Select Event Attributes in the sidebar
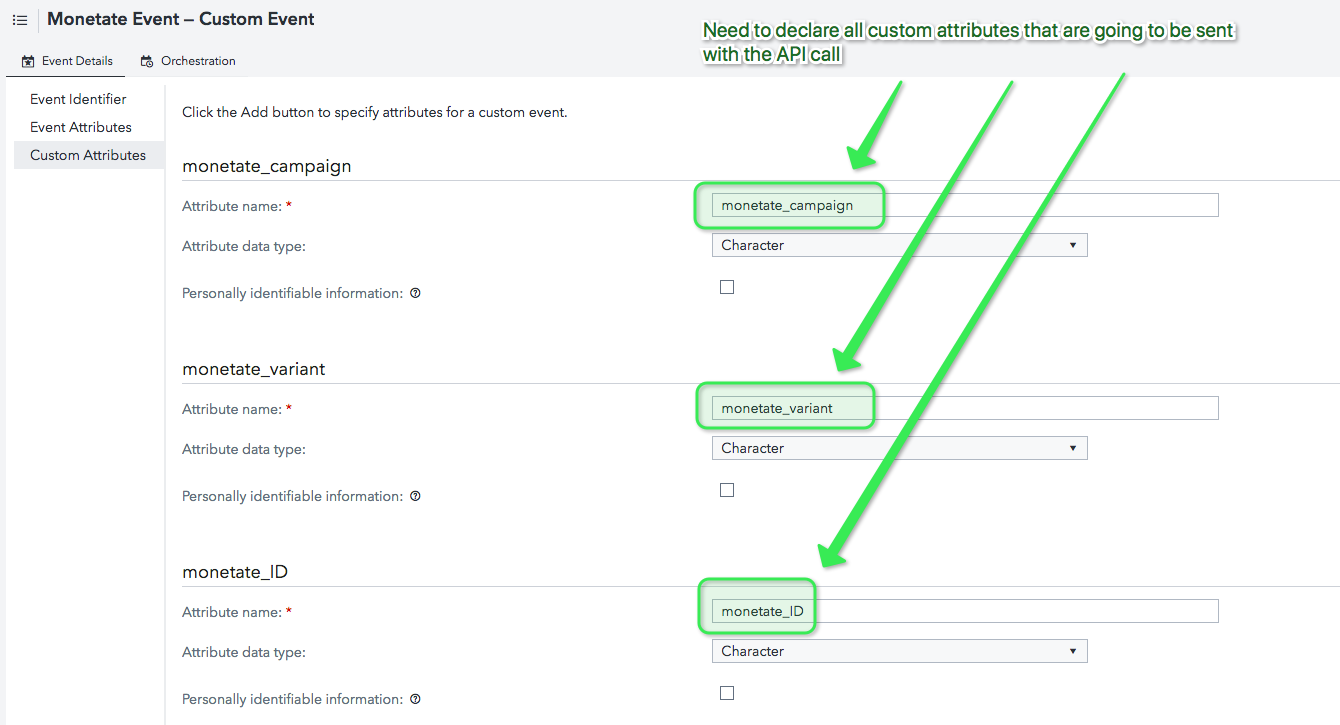 click(x=81, y=127)
